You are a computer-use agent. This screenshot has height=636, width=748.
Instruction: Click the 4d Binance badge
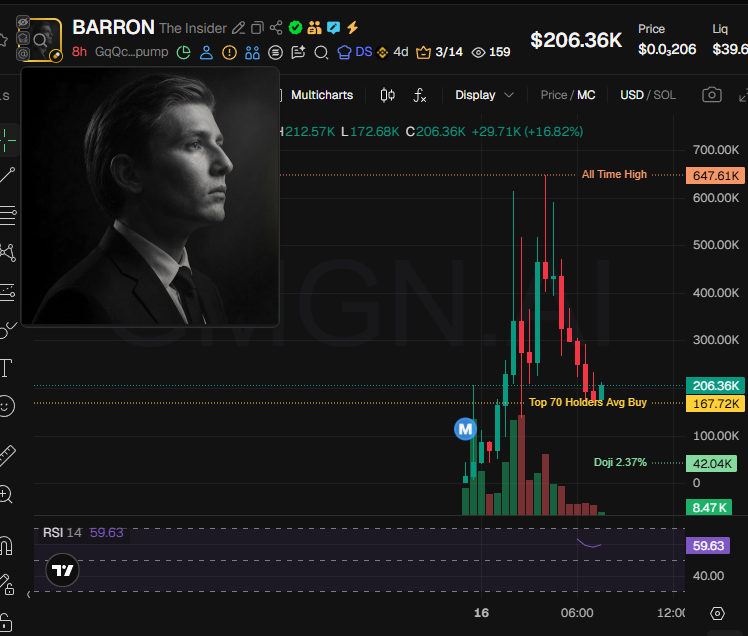click(393, 52)
